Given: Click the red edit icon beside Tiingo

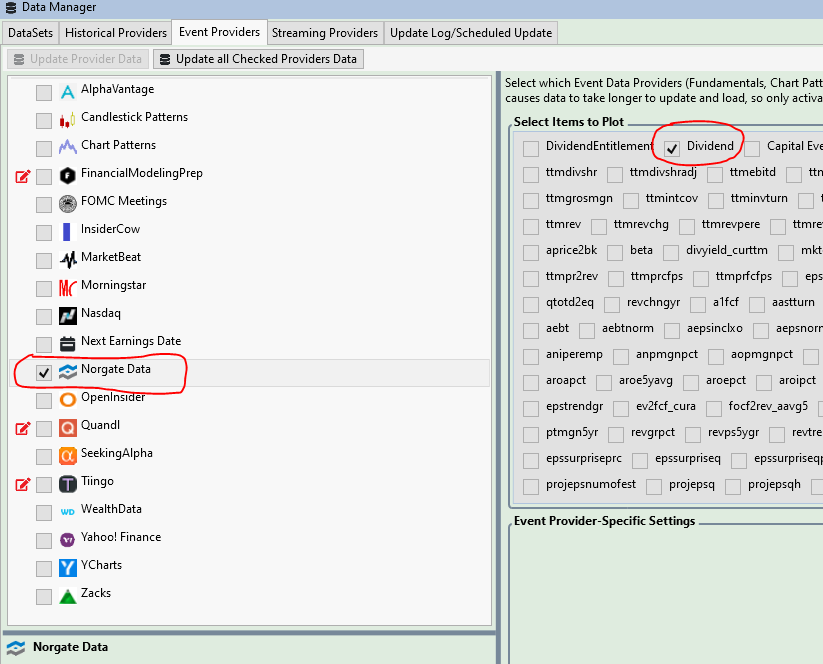Looking at the screenshot, I should pyautogui.click(x=23, y=485).
